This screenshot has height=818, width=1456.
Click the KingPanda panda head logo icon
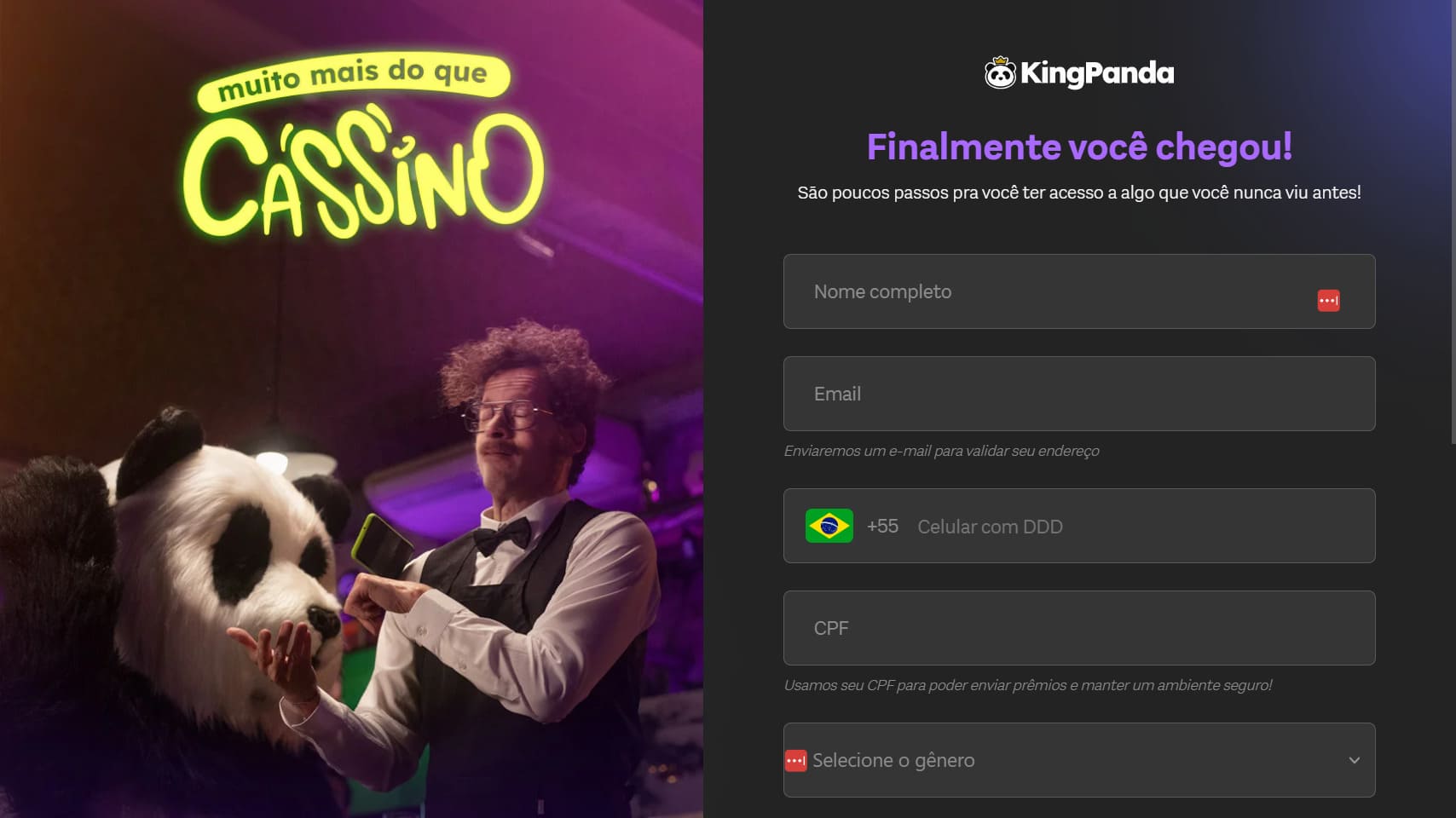pyautogui.click(x=1000, y=73)
